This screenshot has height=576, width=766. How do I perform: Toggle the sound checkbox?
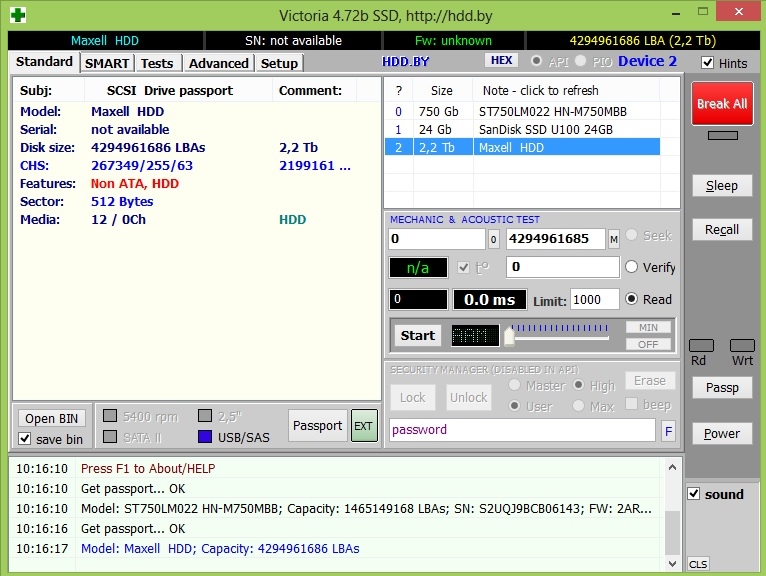coord(694,493)
